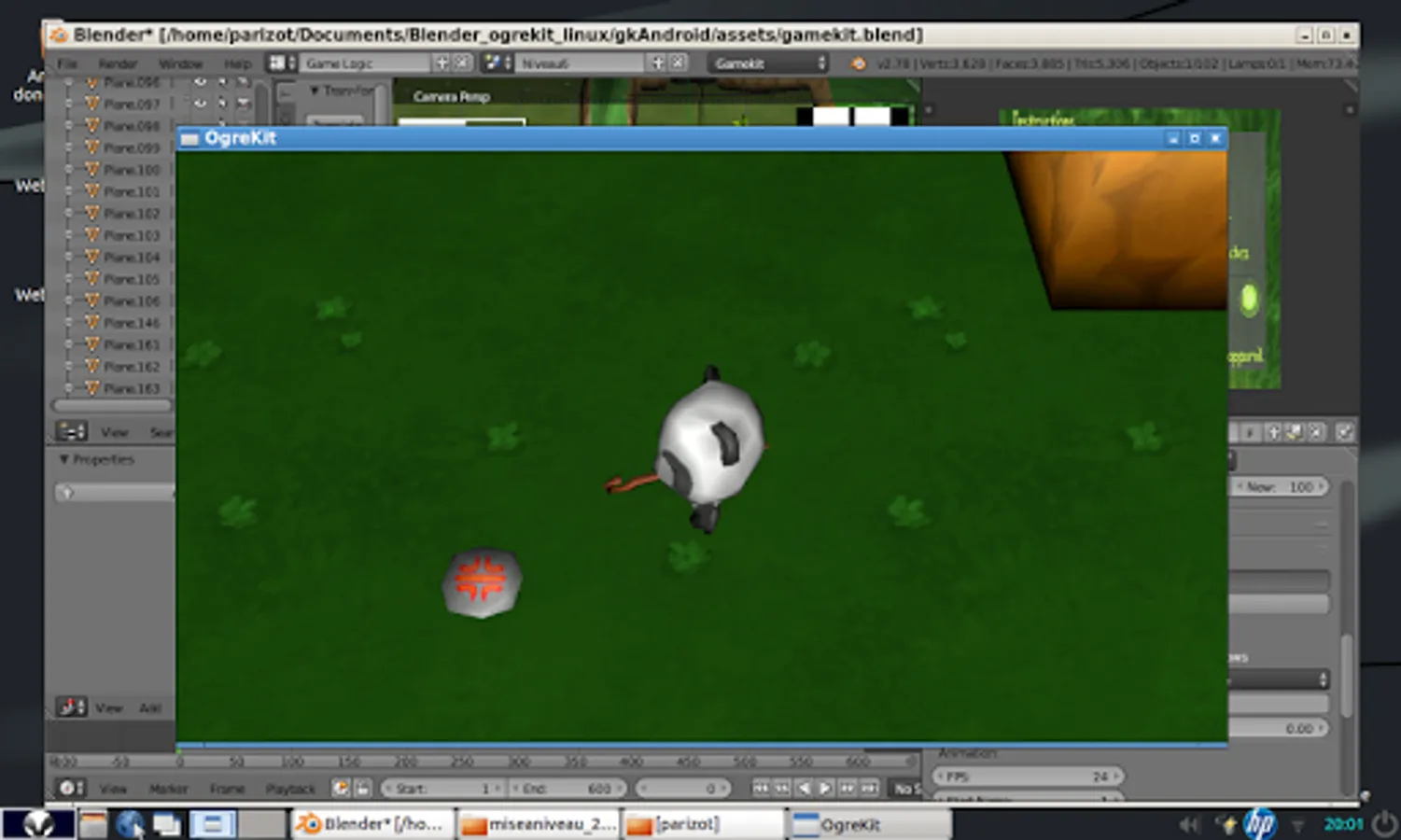Open the timeline View menu

pos(113,789)
